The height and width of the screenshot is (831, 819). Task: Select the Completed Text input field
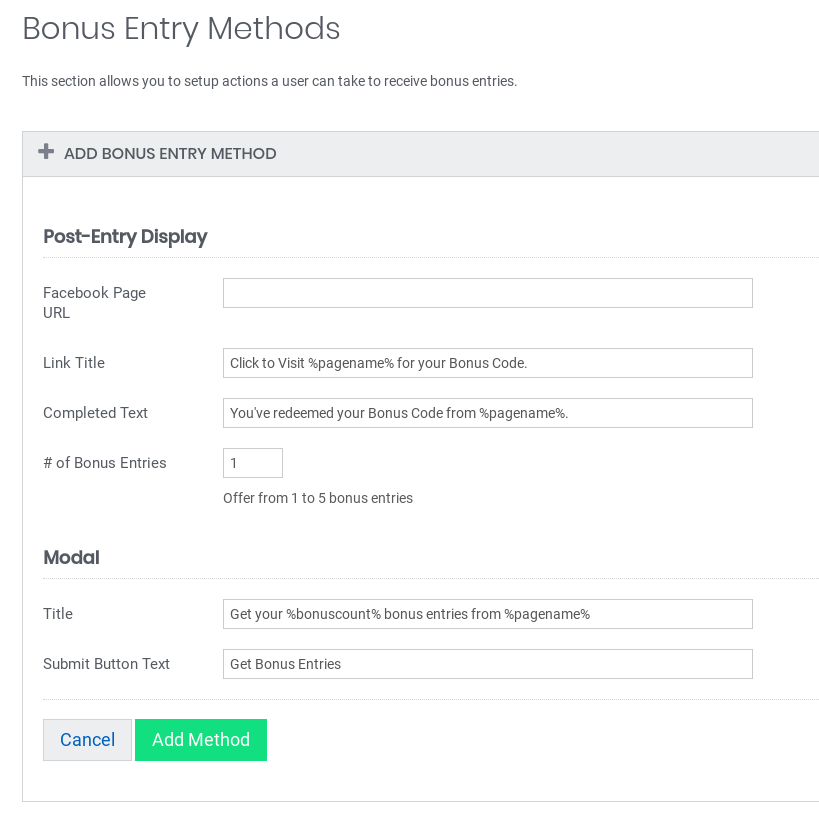[487, 413]
